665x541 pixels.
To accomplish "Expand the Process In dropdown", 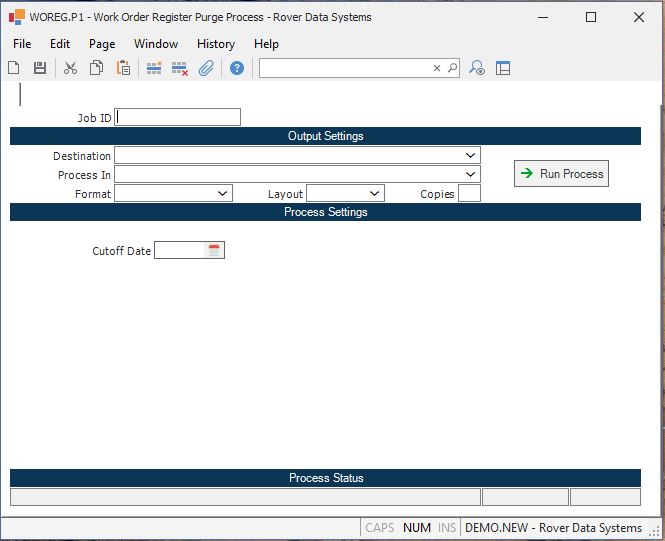I will [470, 175].
